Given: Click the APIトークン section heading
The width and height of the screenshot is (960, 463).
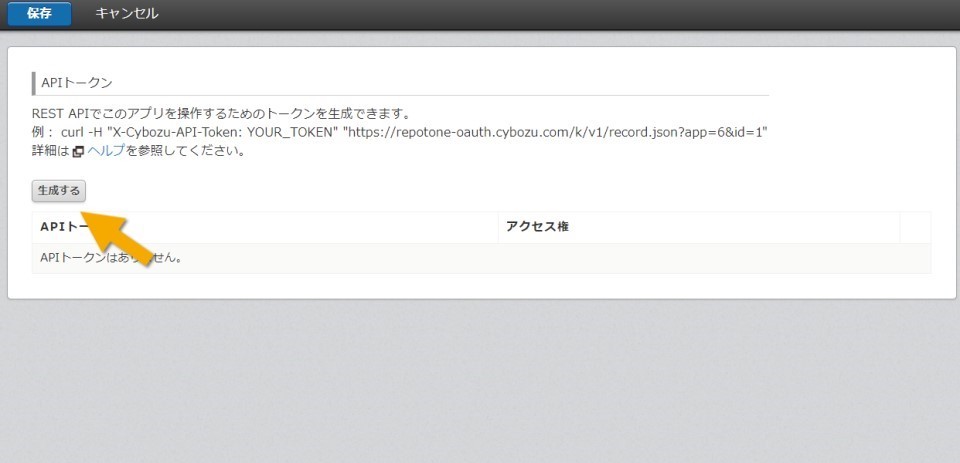Looking at the screenshot, I should (77, 83).
